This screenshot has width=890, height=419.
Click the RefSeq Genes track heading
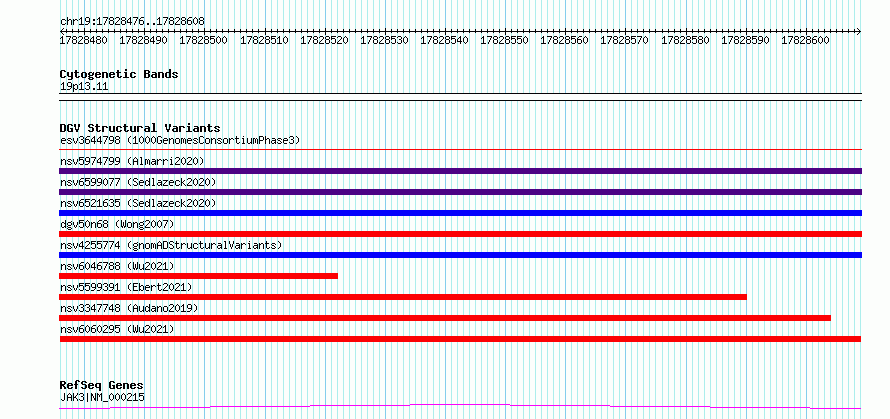[x=102, y=386]
